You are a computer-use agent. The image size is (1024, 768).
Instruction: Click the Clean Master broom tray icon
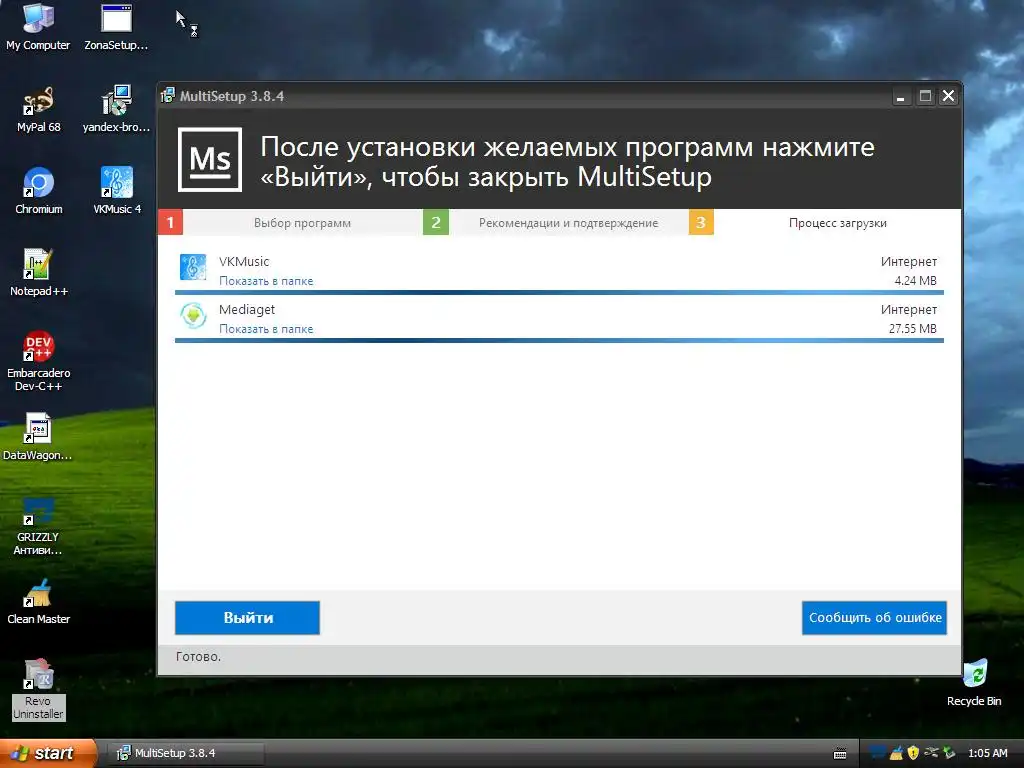897,753
